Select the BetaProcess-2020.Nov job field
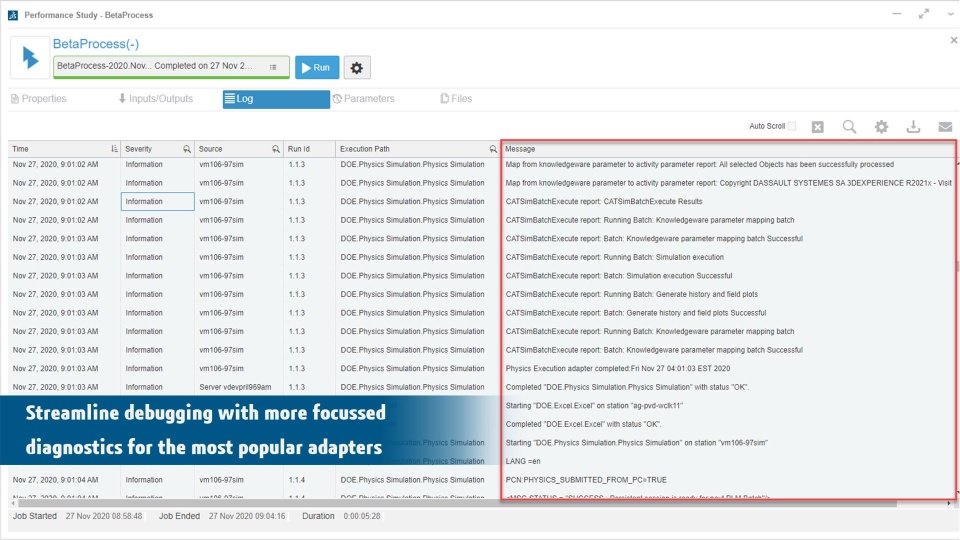 click(x=171, y=66)
